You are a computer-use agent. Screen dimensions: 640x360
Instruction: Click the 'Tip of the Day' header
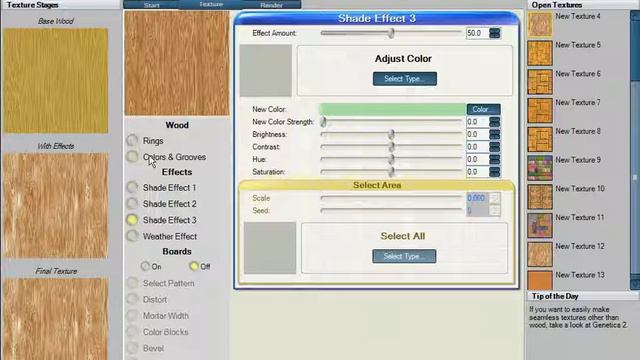pyautogui.click(x=555, y=296)
